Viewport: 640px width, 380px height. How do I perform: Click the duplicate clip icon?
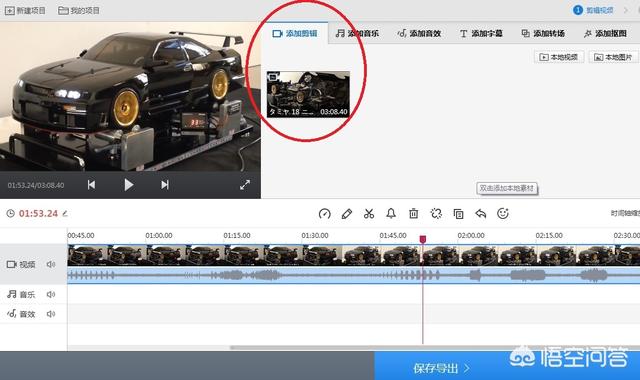[458, 213]
